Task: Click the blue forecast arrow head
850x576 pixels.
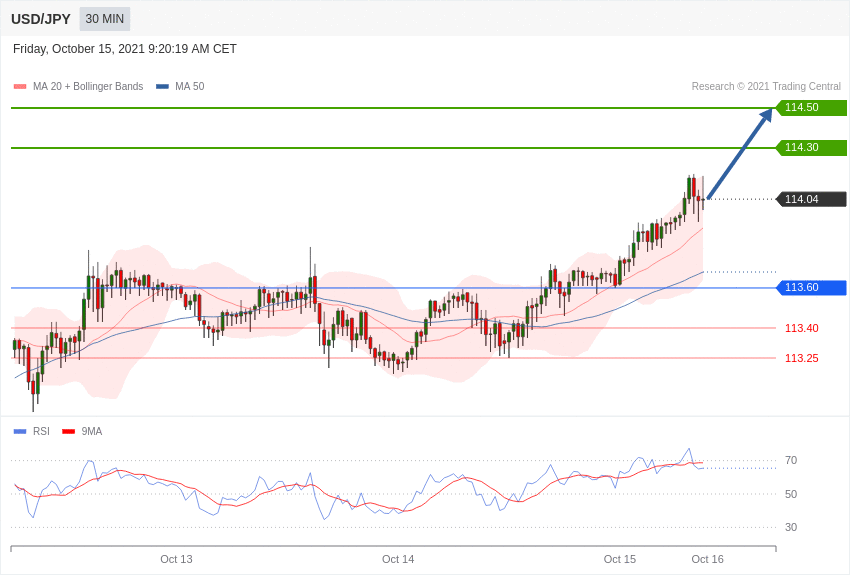Action: (x=766, y=115)
